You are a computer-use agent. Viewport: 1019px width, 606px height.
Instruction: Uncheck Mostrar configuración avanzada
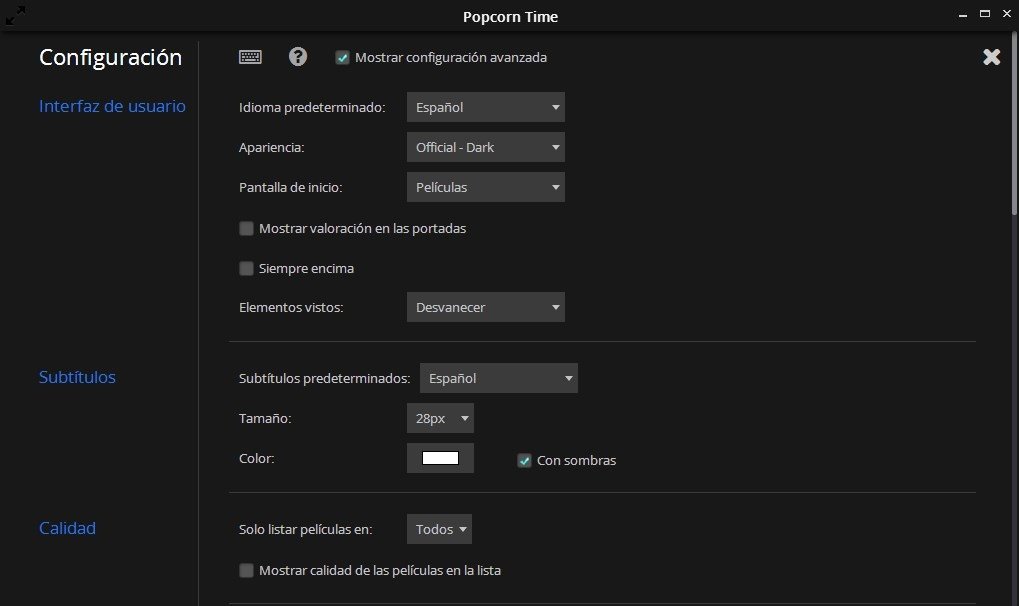342,58
